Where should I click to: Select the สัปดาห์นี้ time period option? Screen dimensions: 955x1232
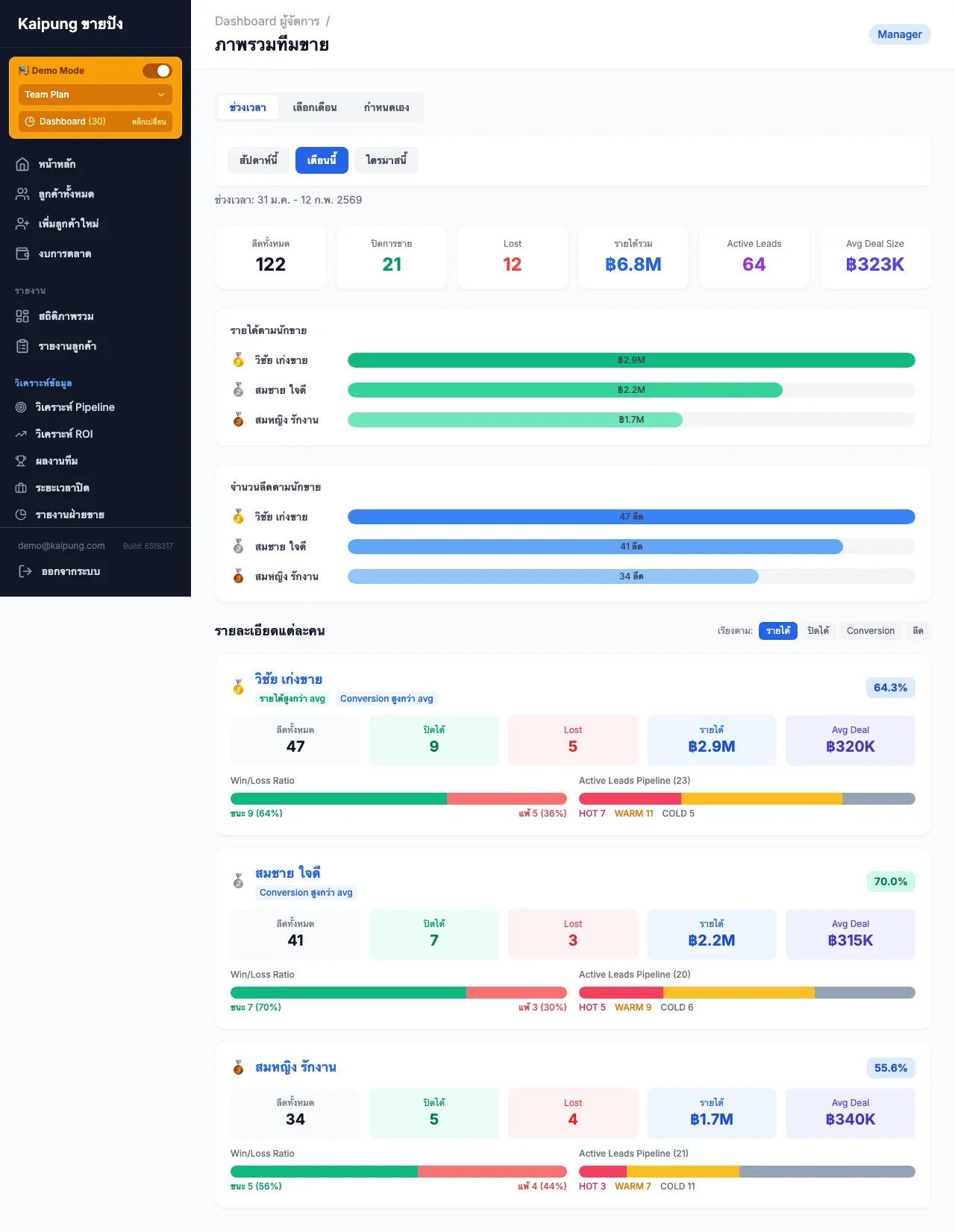click(258, 160)
